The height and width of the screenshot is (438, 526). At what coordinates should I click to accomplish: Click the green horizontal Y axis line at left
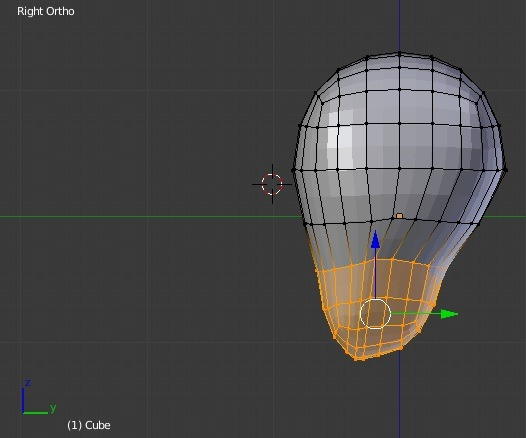click(134, 217)
